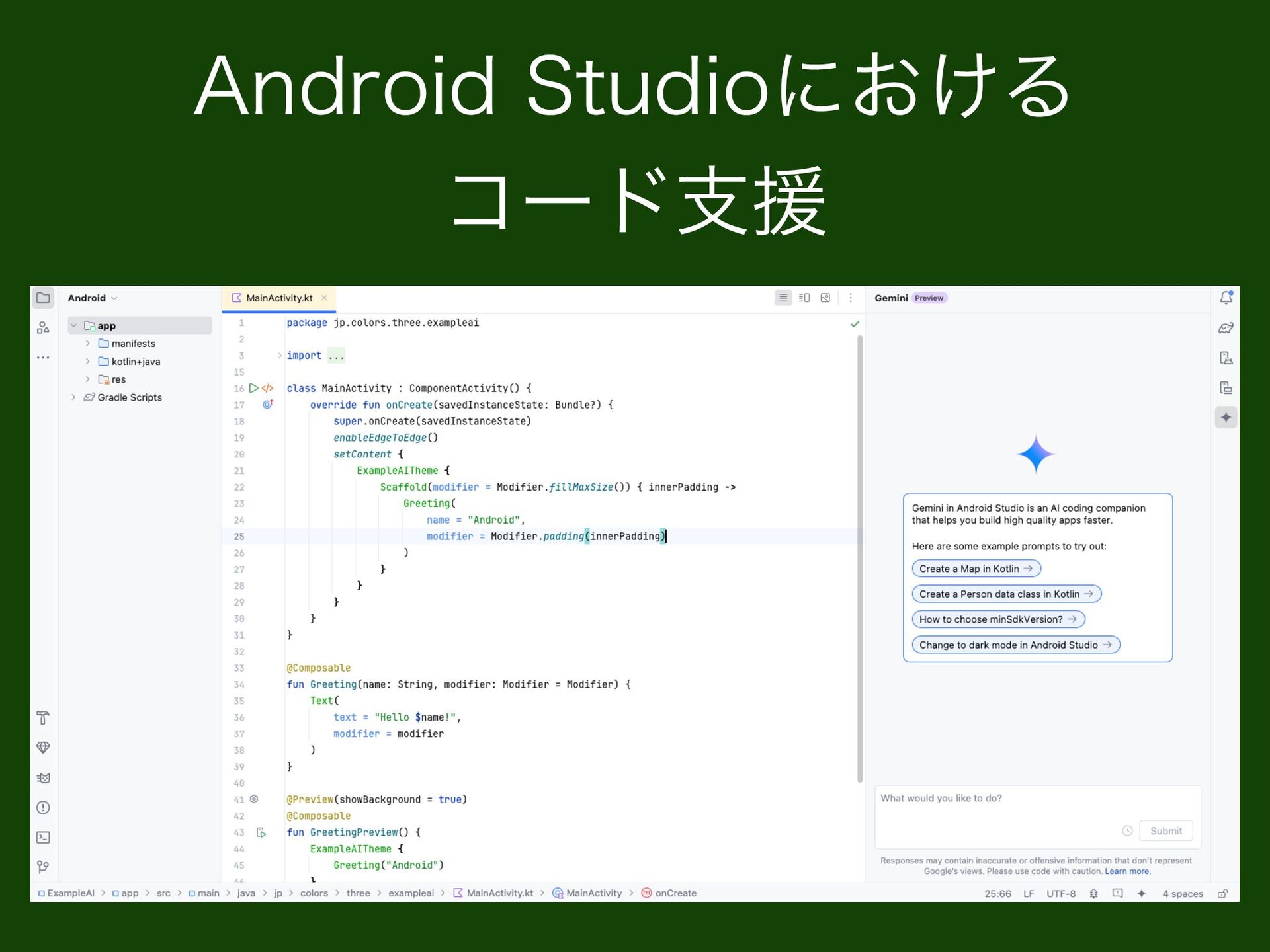Click the no-problems green checkmark indicator
The height and width of the screenshot is (952, 1270).
(x=855, y=324)
